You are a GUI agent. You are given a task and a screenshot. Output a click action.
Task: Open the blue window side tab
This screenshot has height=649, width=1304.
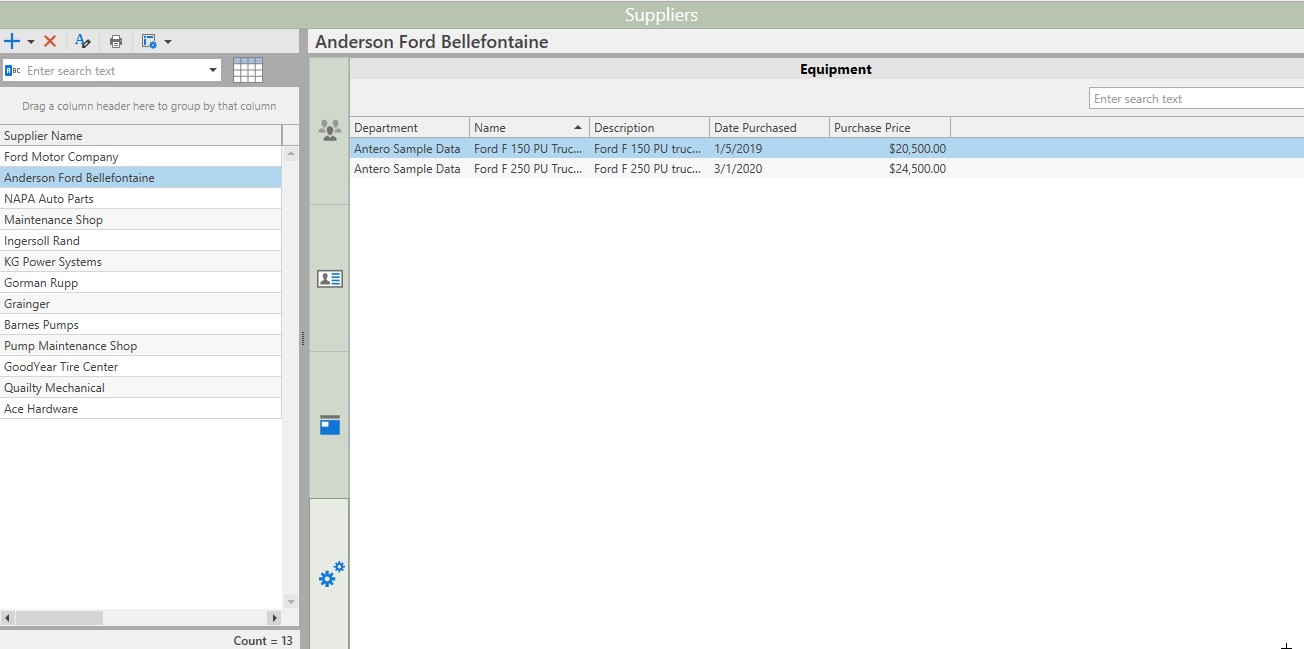pyautogui.click(x=329, y=425)
